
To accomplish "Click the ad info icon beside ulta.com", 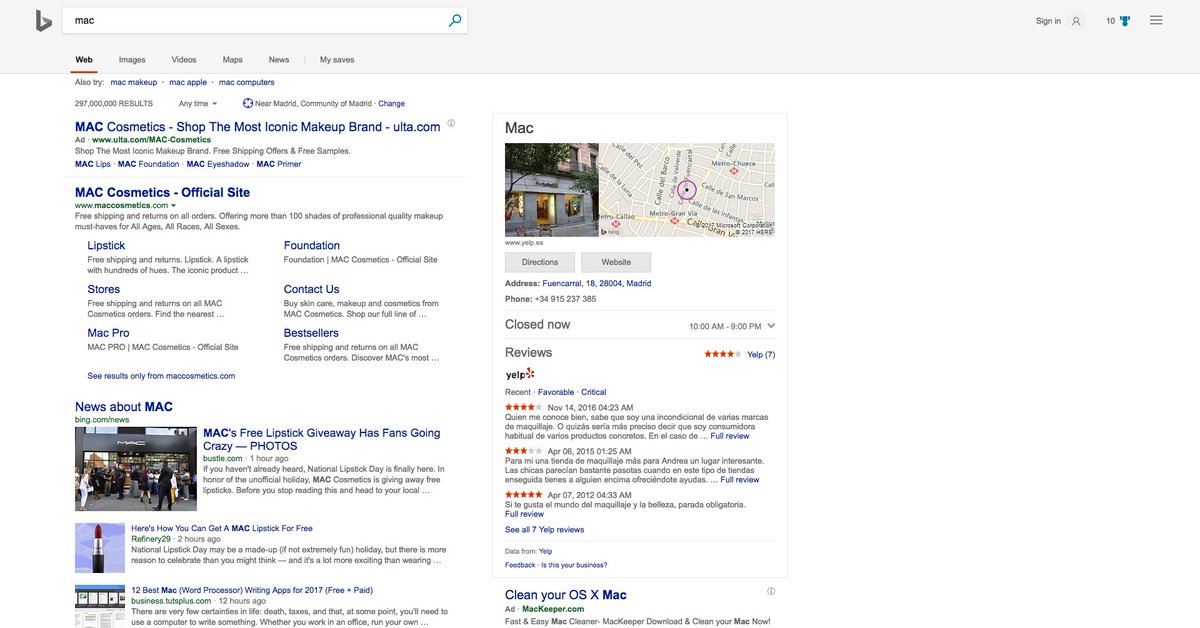I will click(451, 124).
